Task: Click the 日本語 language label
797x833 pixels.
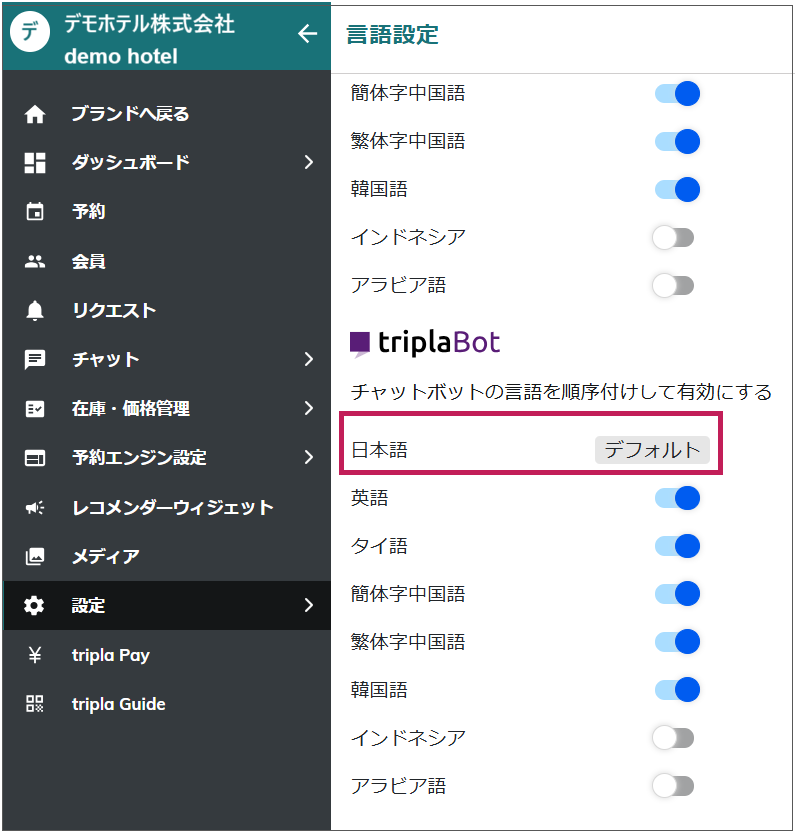Action: tap(379, 450)
